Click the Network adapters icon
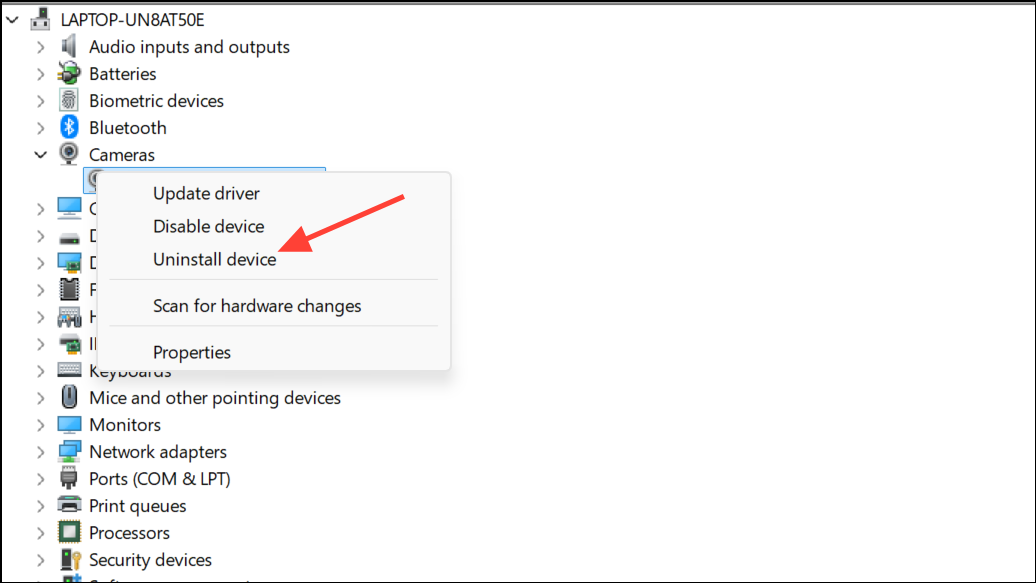Screen dimensions: 1036x583 pos(69,451)
